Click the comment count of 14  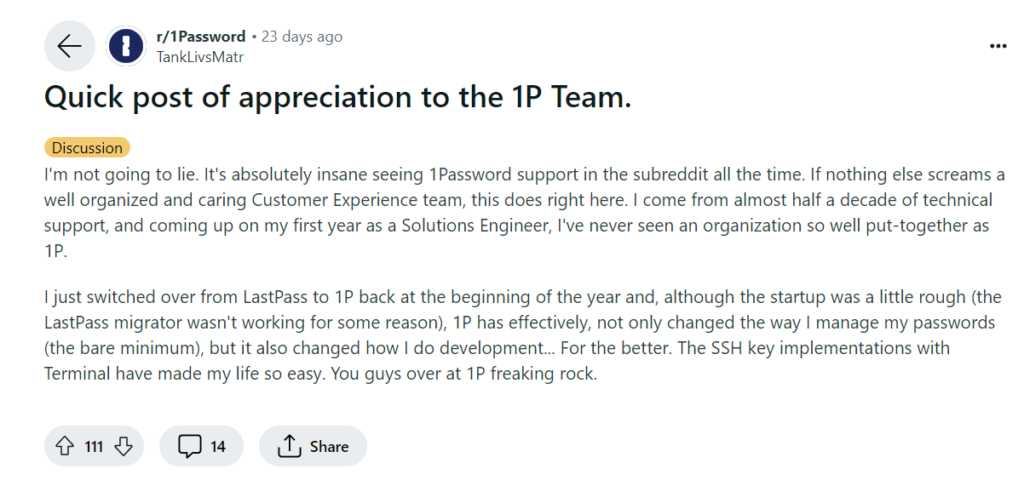218,446
